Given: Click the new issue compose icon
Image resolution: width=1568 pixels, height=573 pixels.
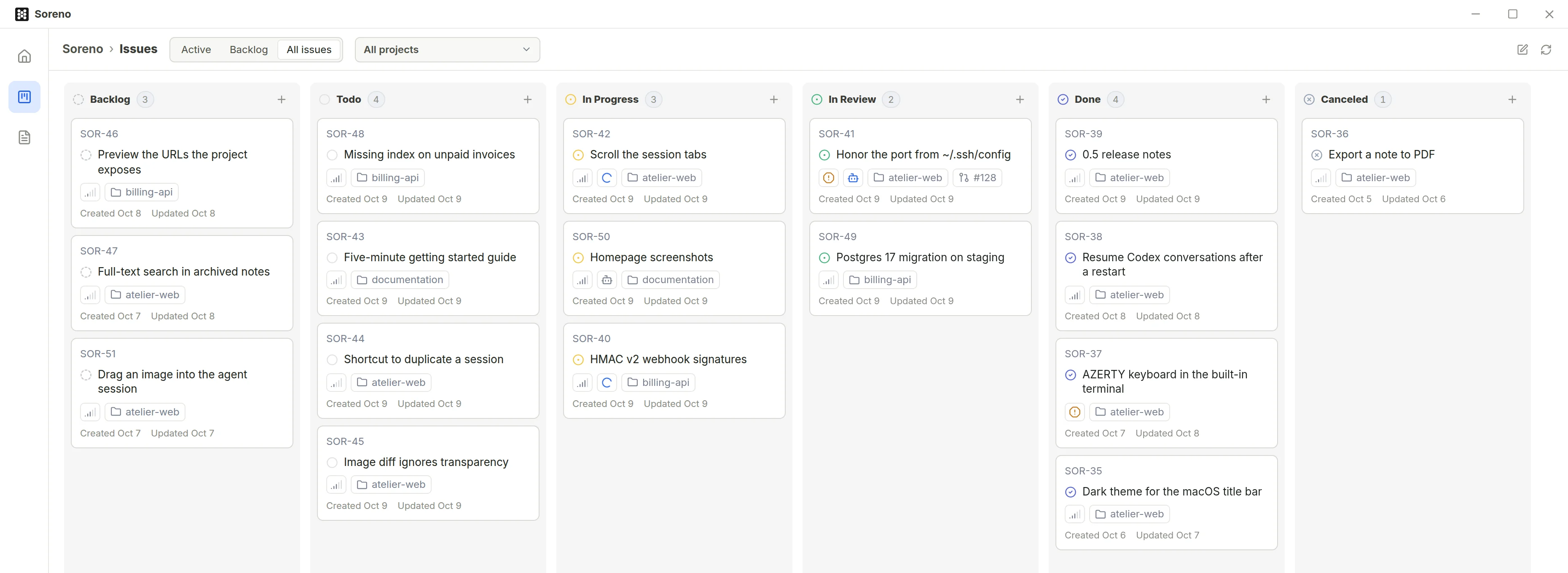Looking at the screenshot, I should pyautogui.click(x=1522, y=50).
